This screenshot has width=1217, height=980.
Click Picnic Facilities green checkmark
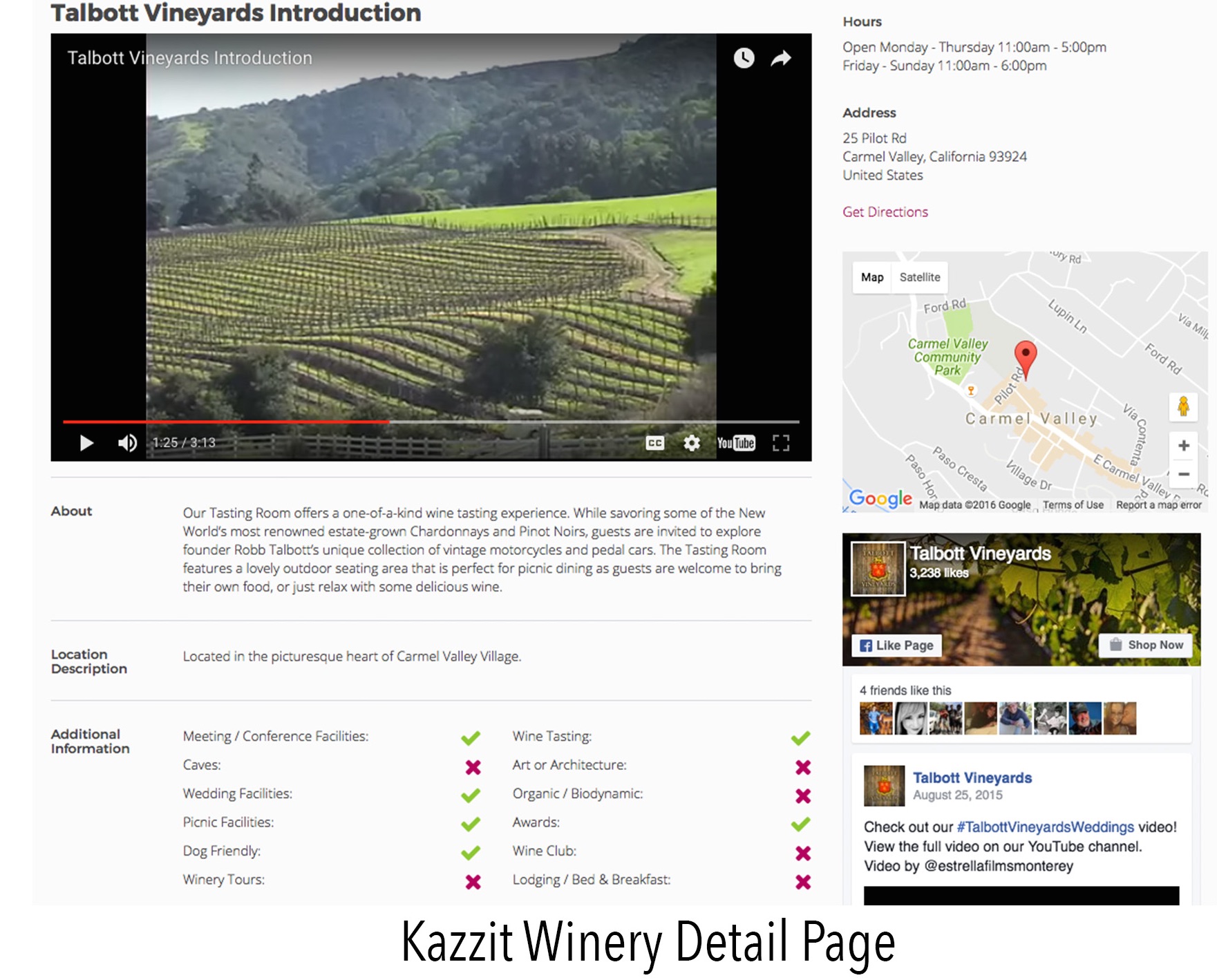tap(471, 824)
